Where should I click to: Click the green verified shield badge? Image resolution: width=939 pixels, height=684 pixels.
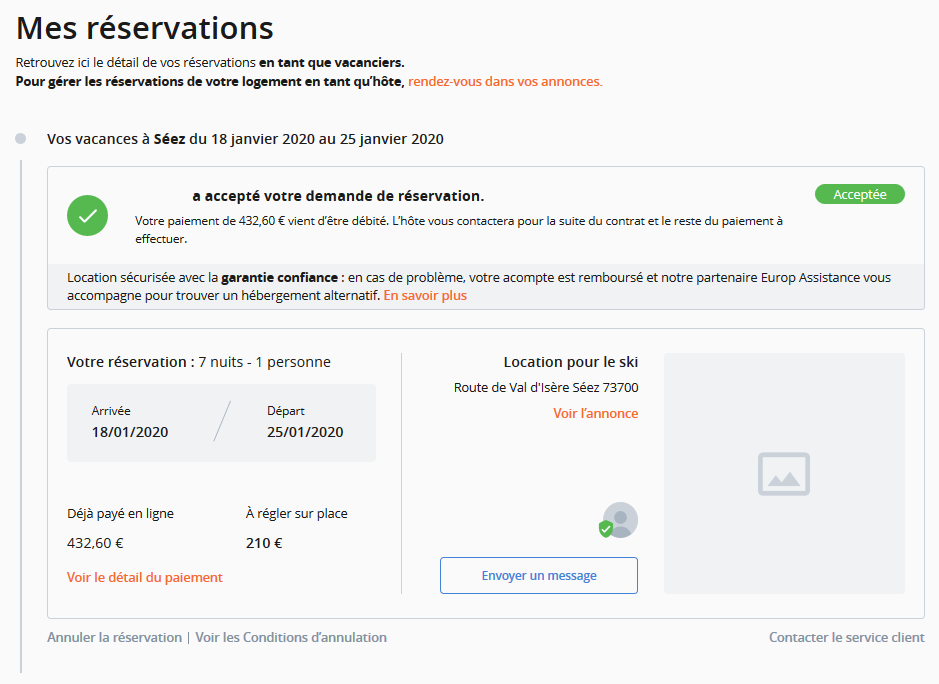(x=605, y=529)
